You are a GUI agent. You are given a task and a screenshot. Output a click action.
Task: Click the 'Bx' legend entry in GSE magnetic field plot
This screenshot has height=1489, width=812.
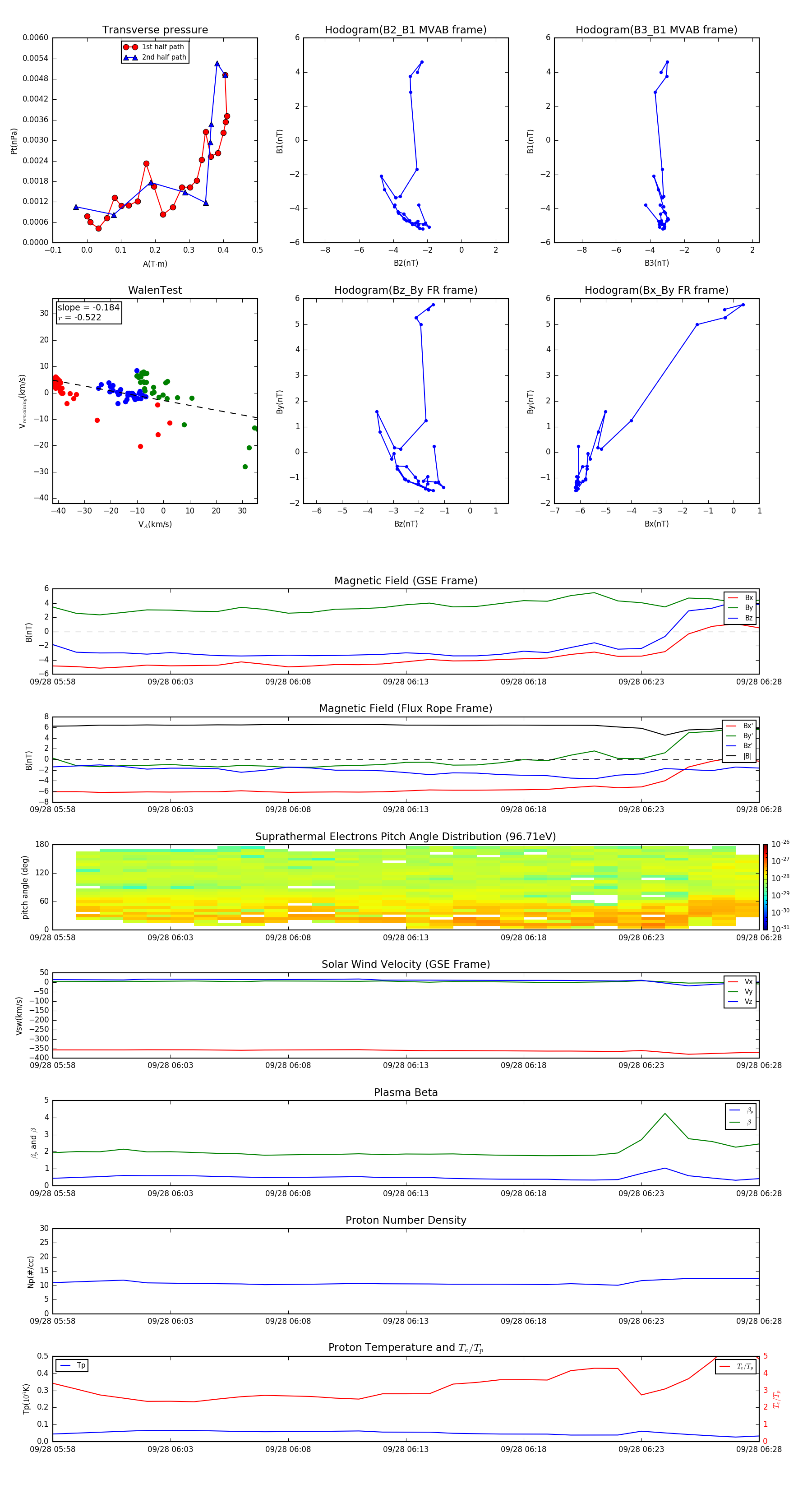click(740, 598)
